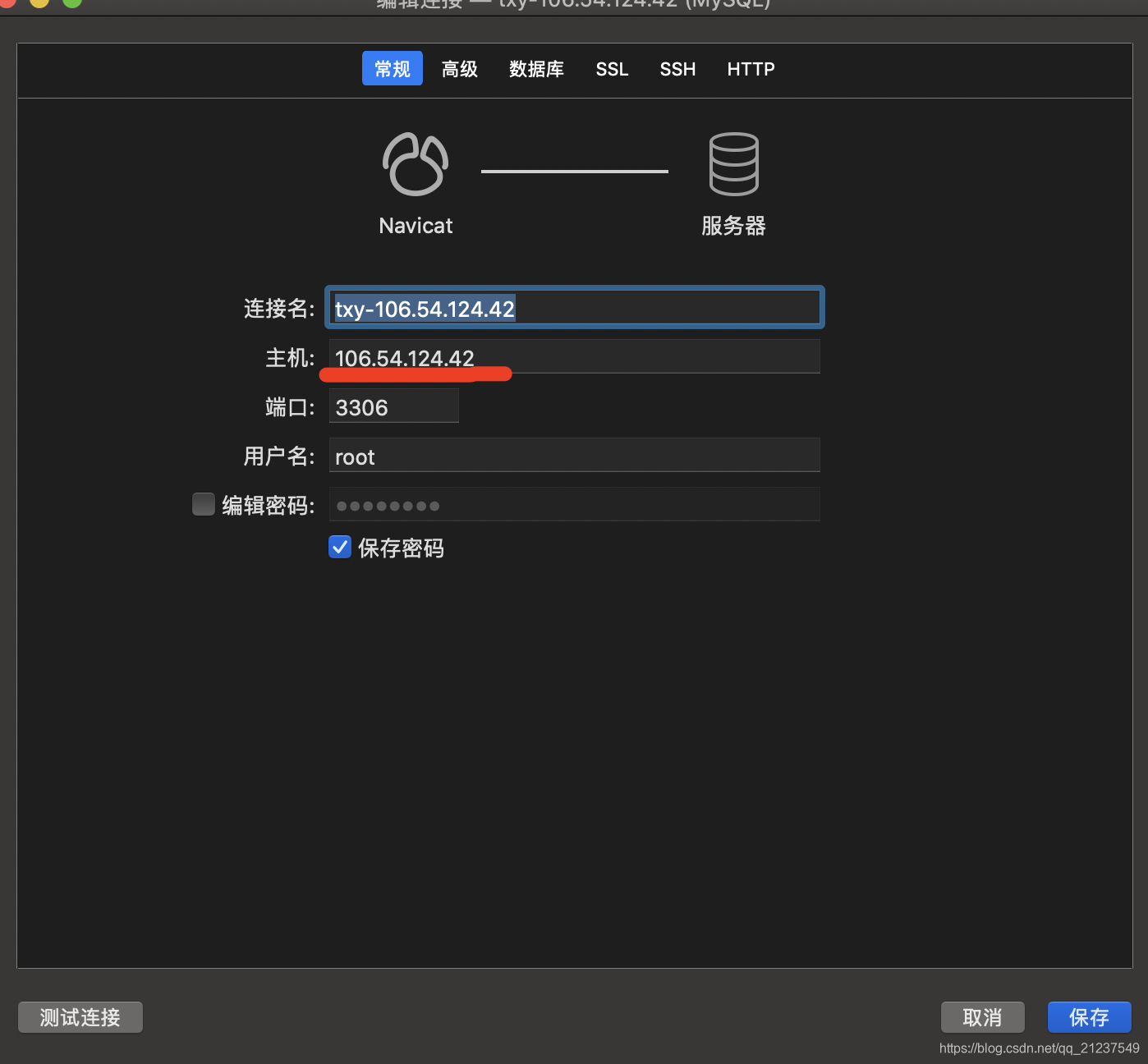The width and height of the screenshot is (1148, 1064).
Task: Click the 端口 port field
Action: 394,406
